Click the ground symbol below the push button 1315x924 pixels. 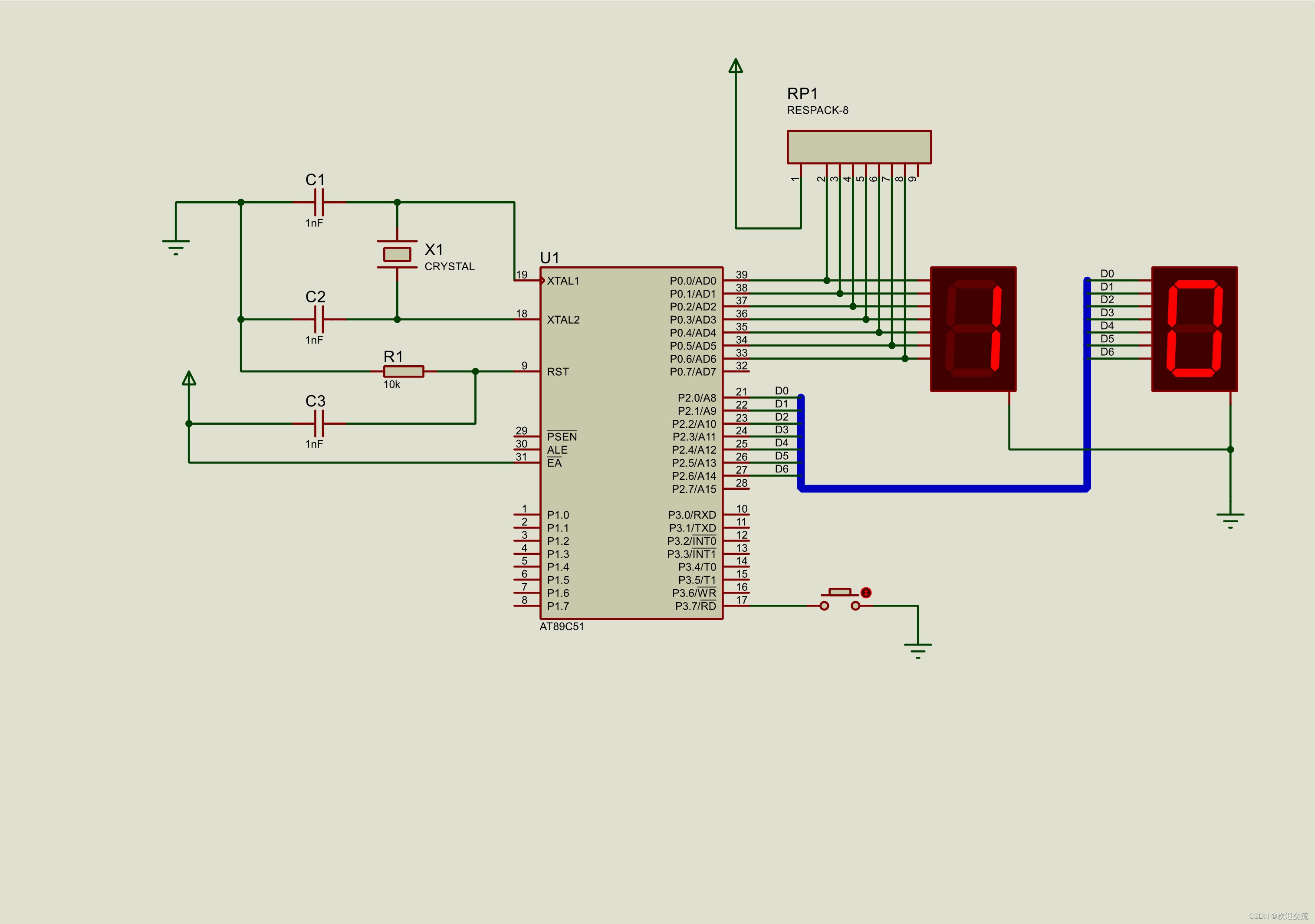917,651
